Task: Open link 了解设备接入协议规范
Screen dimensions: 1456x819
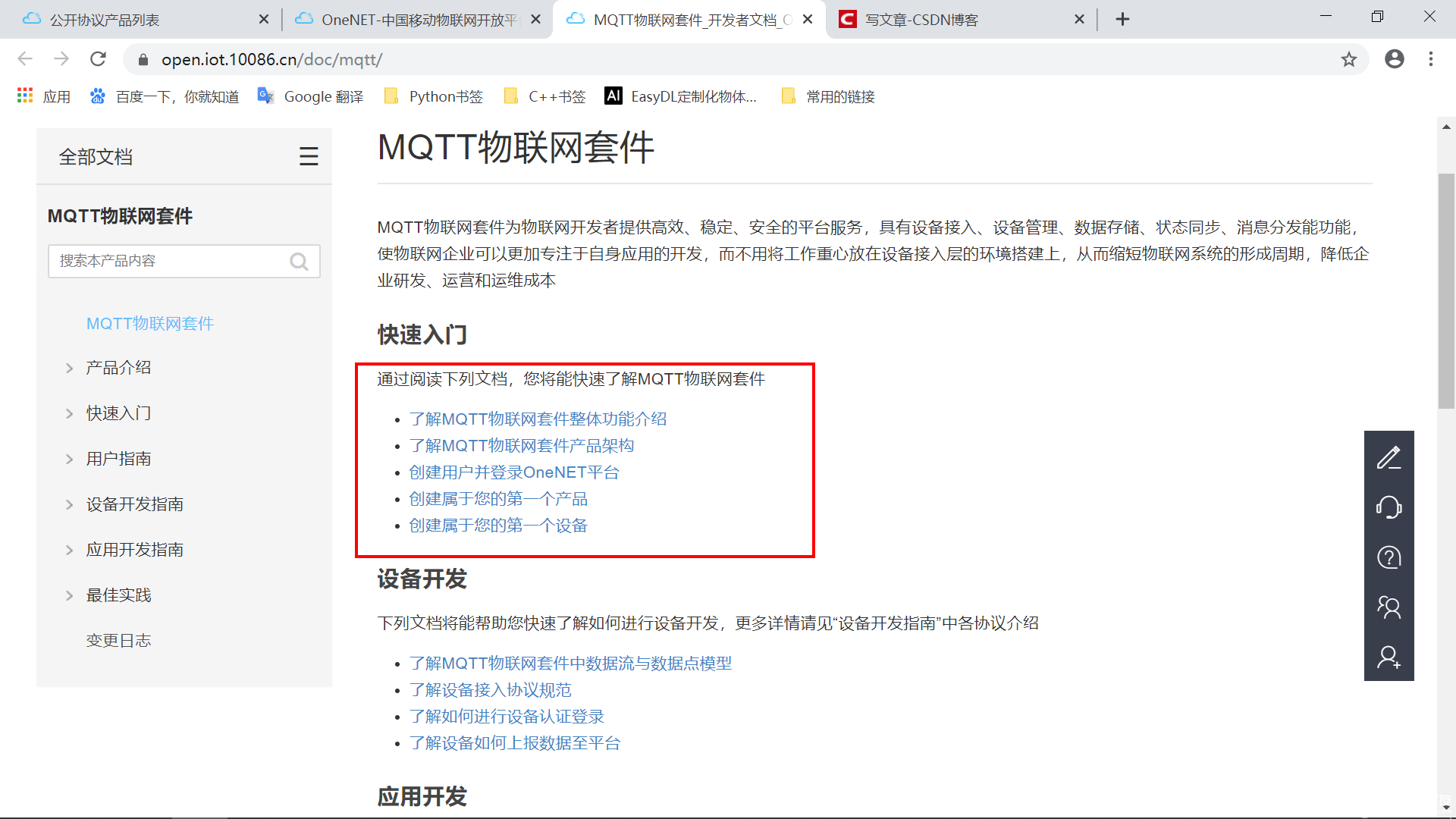Action: [x=490, y=690]
